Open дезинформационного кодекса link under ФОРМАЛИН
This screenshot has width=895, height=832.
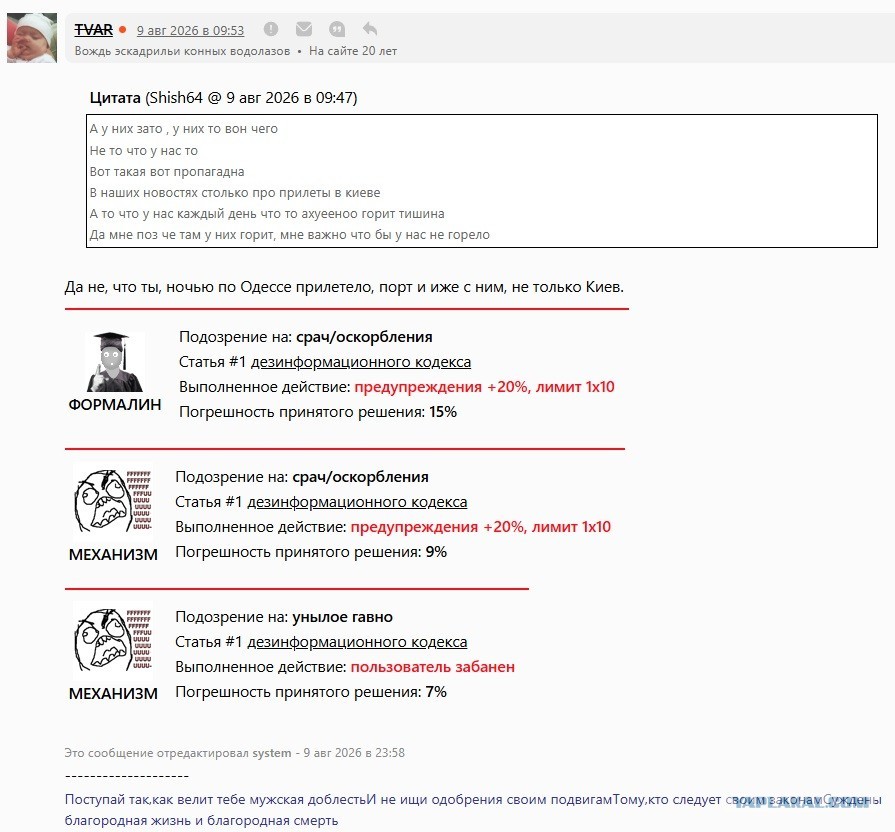coord(361,362)
